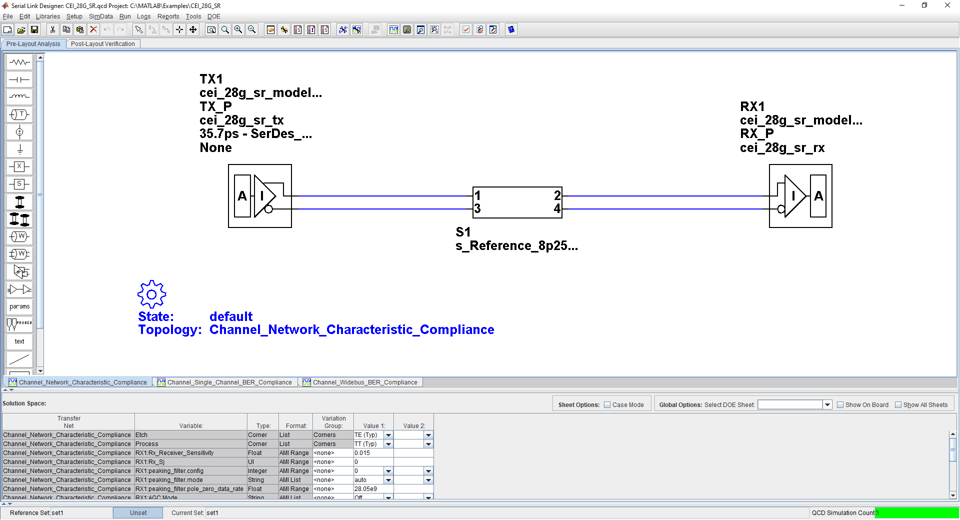Check the Show All Sheets option
960x520 pixels.
click(x=898, y=405)
